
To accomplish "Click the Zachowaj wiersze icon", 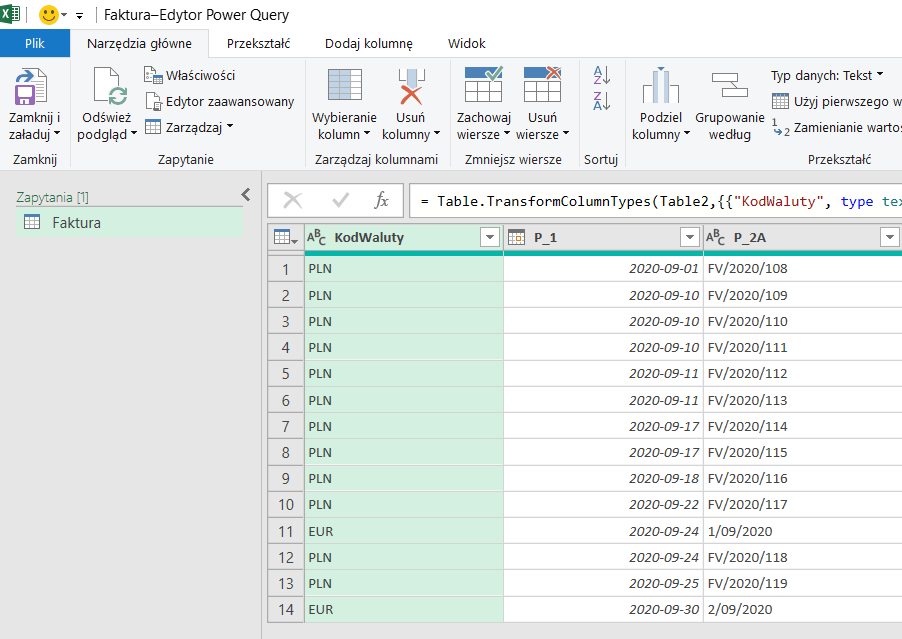I will click(x=483, y=88).
